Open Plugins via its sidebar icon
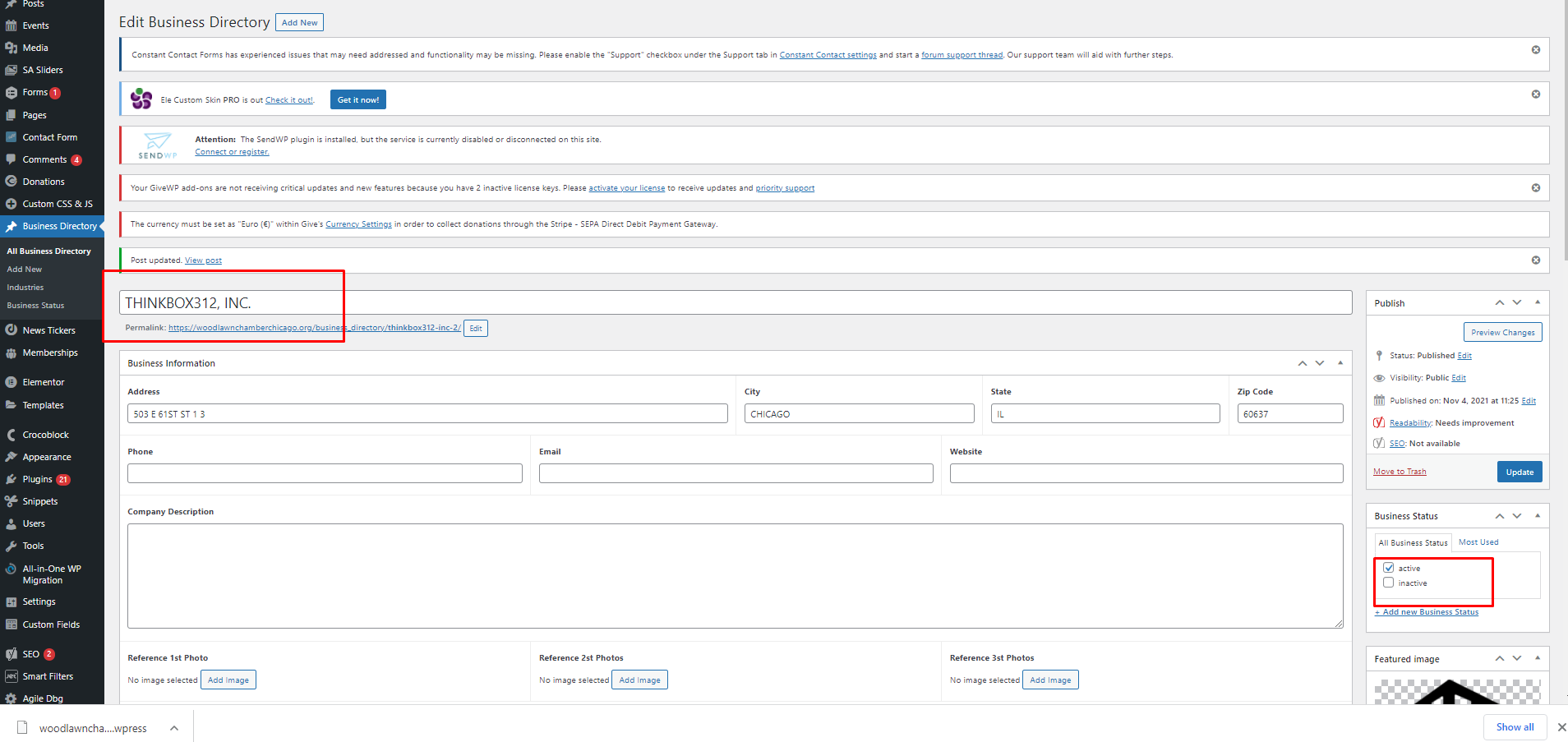This screenshot has height=742, width=1568. click(12, 479)
